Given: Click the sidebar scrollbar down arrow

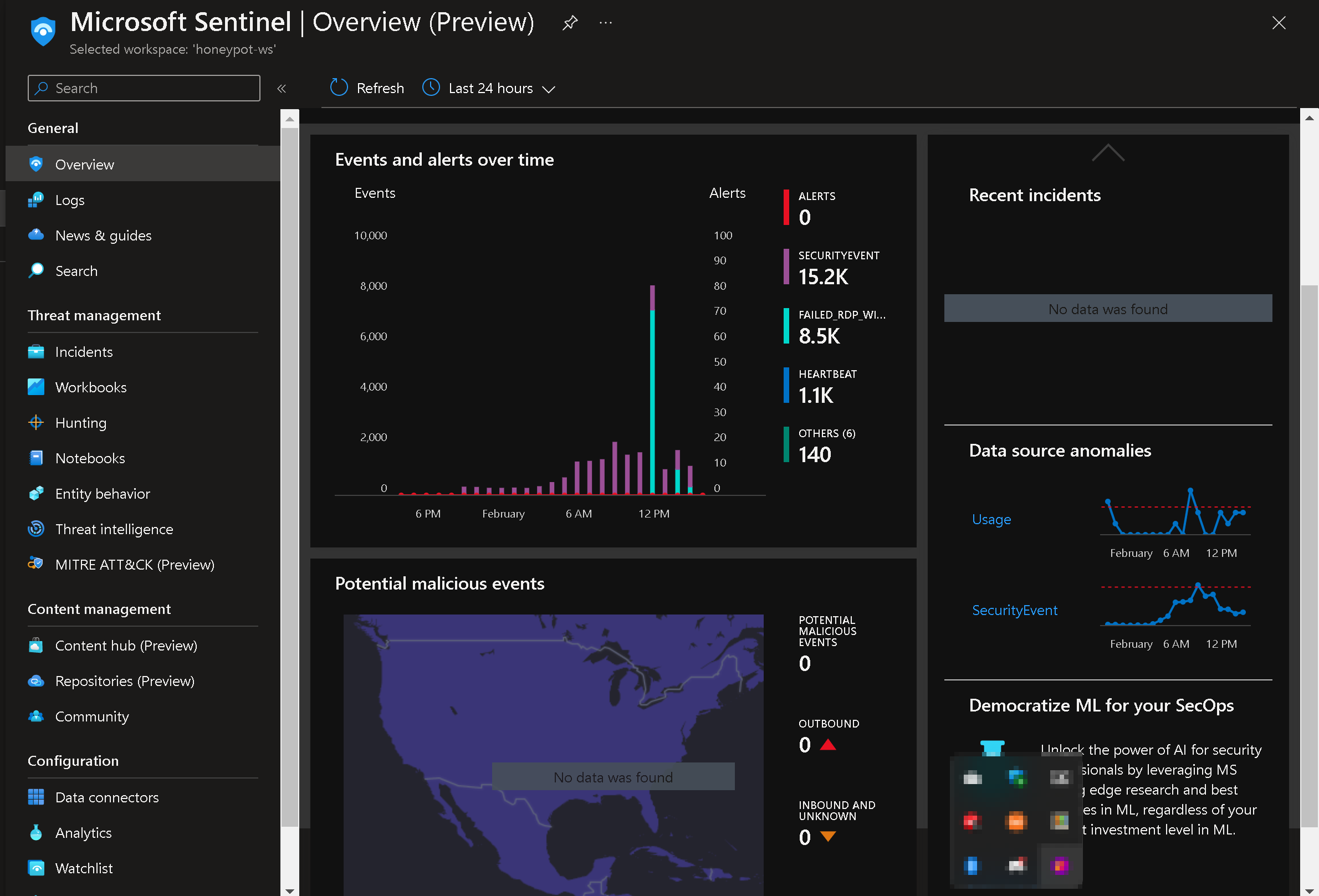Looking at the screenshot, I should coord(289,890).
